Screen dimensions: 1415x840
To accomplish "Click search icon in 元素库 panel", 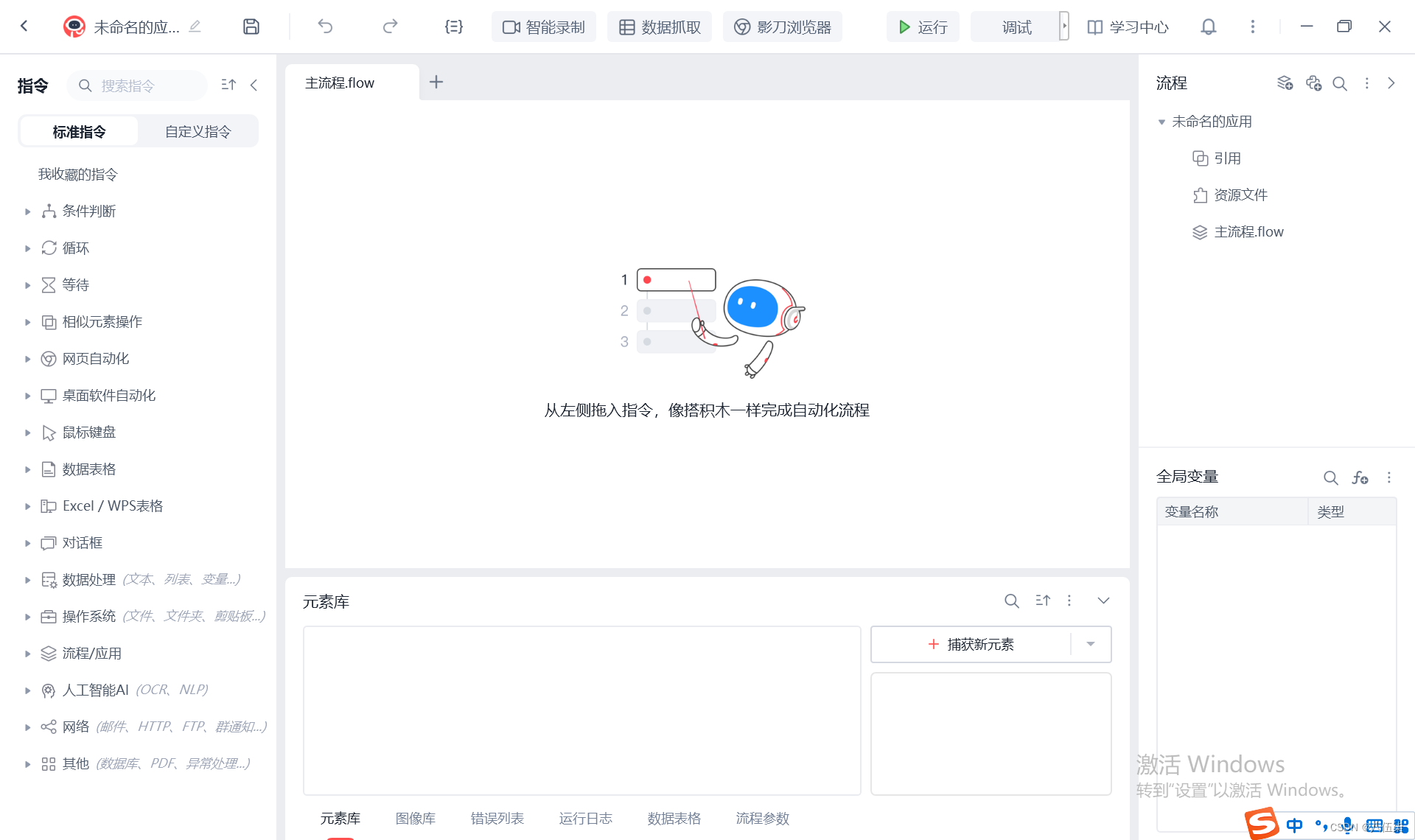I will 1011,601.
